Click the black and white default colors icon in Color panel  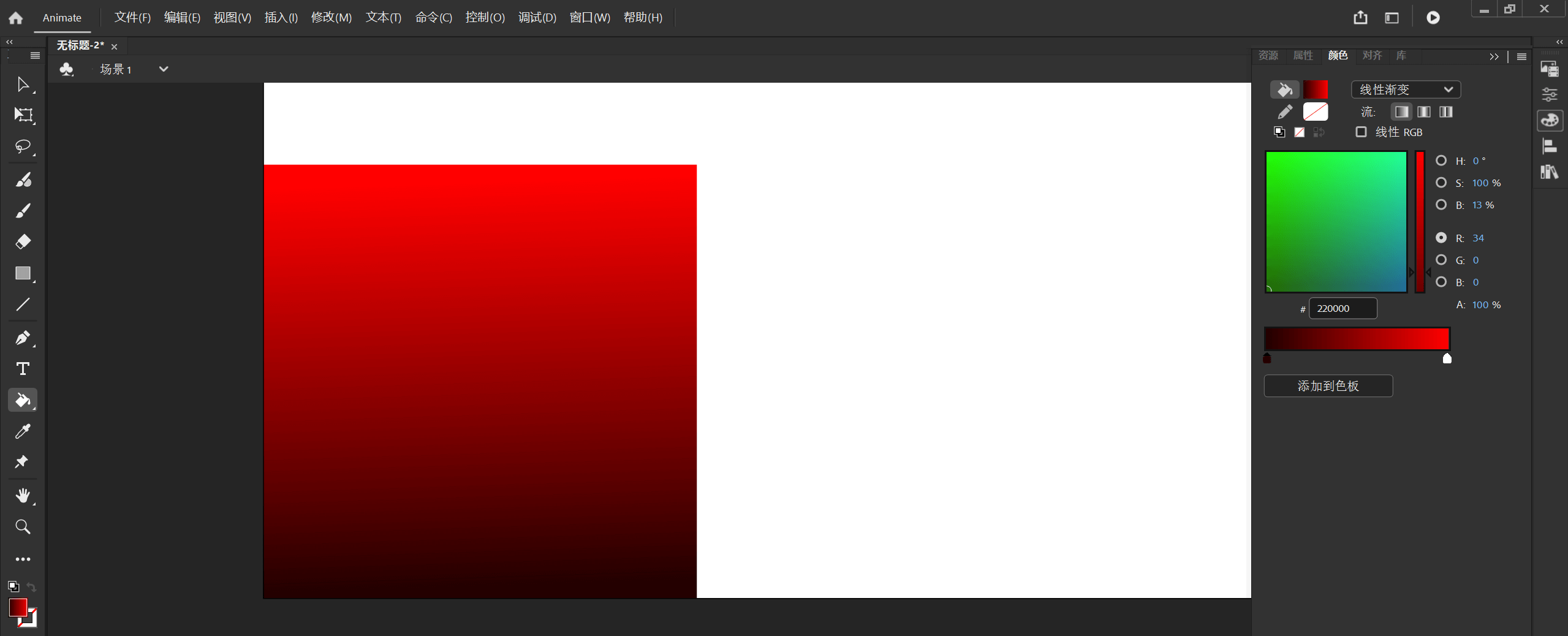[x=1279, y=132]
